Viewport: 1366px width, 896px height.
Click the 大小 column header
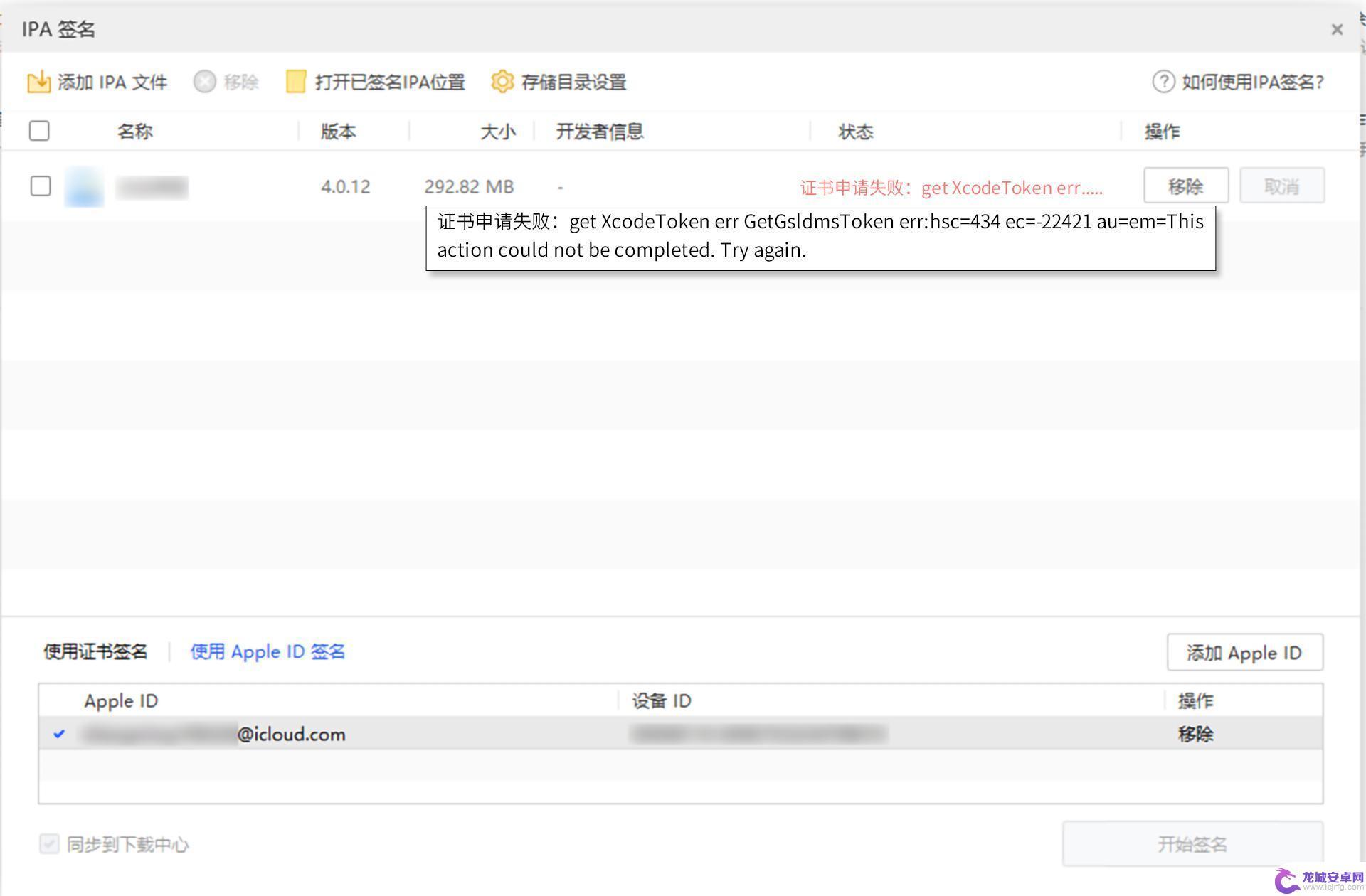point(497,132)
